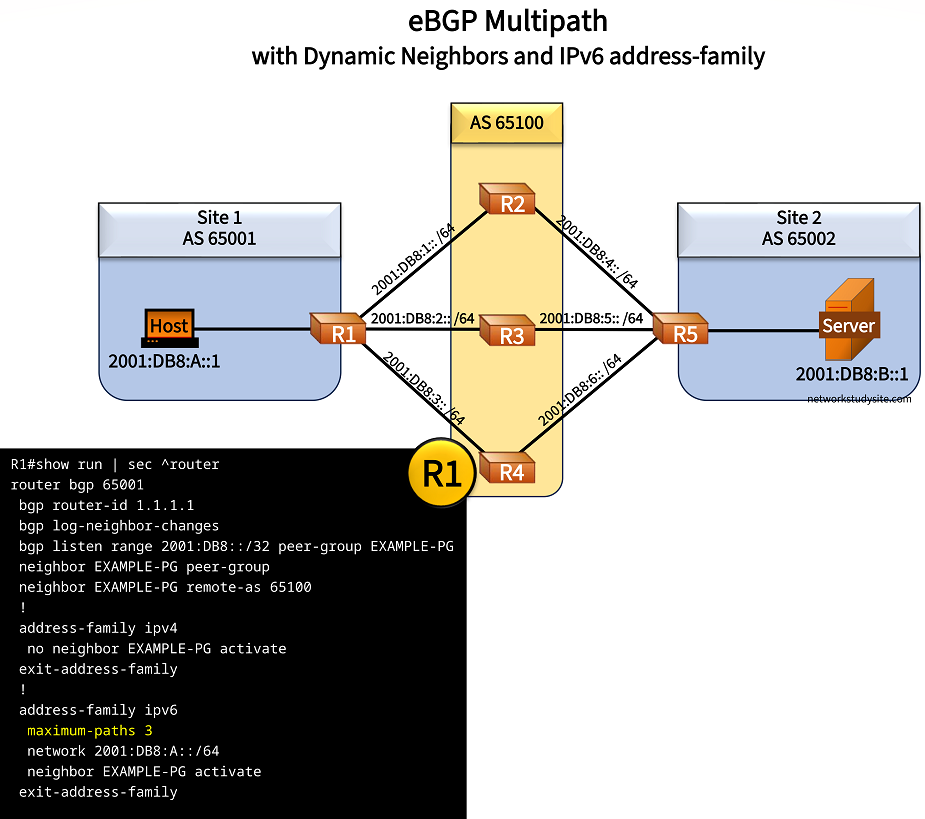925x819 pixels.
Task: Click the Server address 2001:DB8:B::1
Action: coord(851,375)
